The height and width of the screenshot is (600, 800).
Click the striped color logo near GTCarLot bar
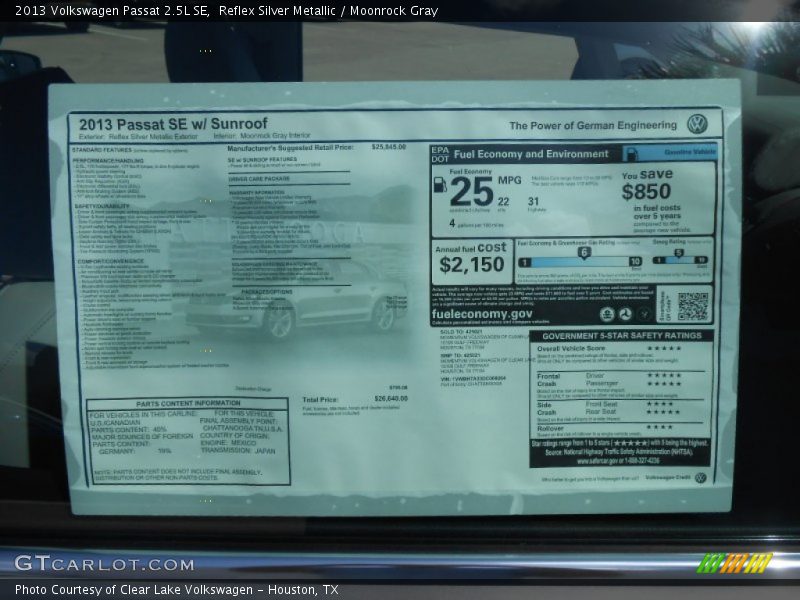734,563
